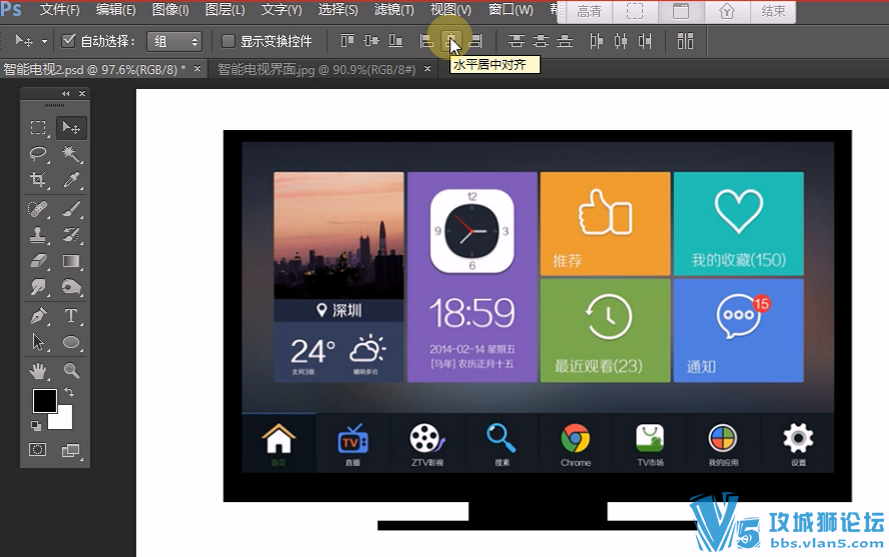Open the 图像(I) menu
889x557 pixels.
171,10
